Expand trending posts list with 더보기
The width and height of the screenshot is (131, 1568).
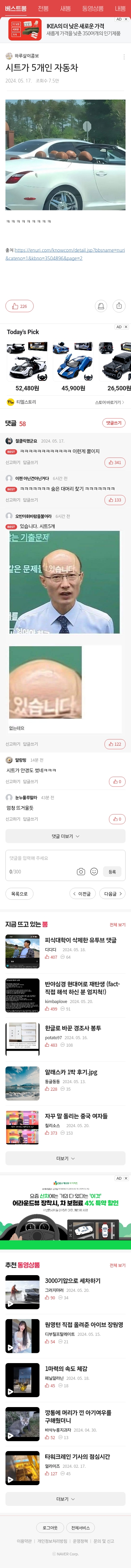click(65, 1158)
